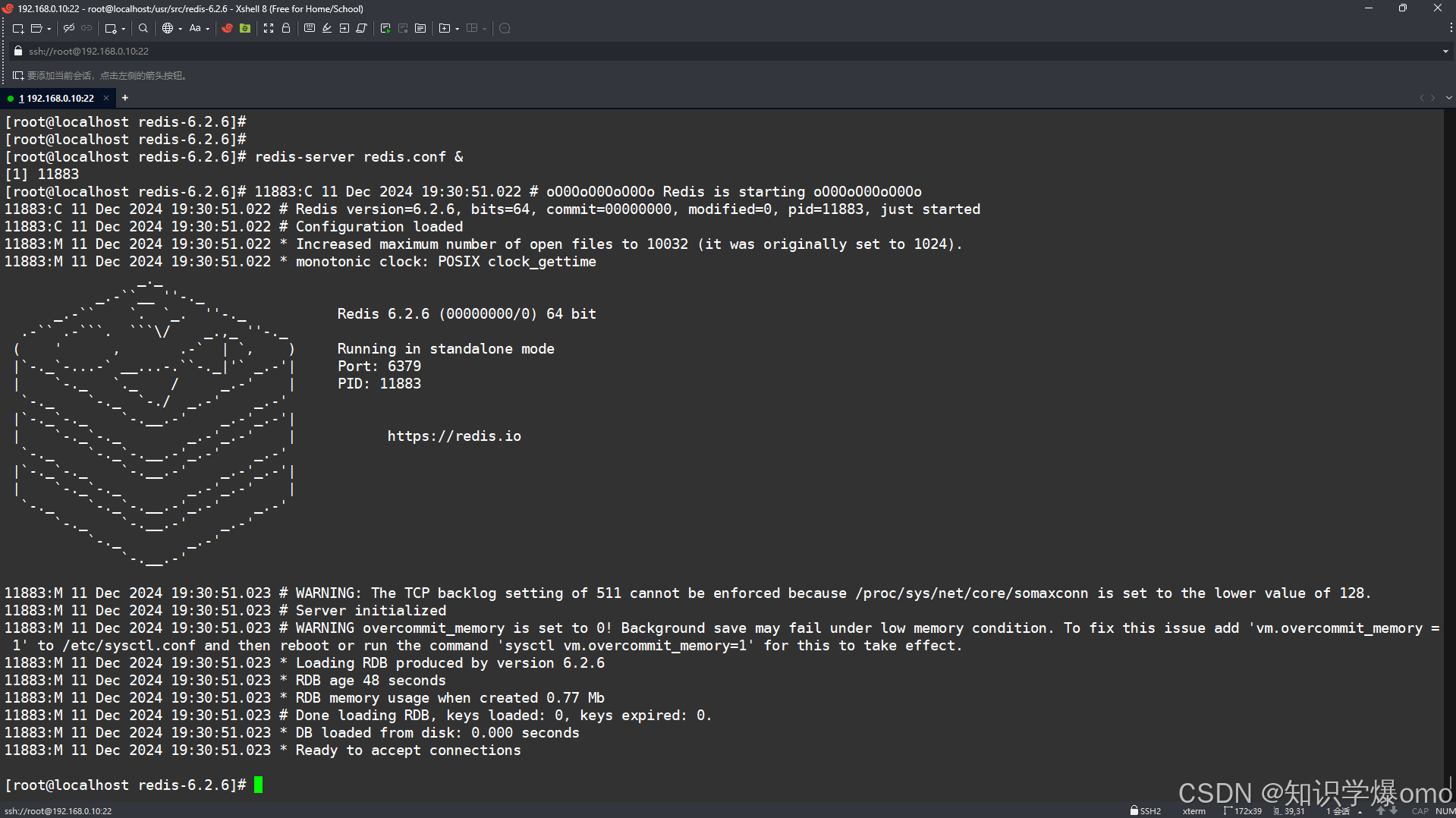Viewport: 1456px width, 818px height.
Task: Click the Help chat bubble icon
Action: click(x=505, y=28)
